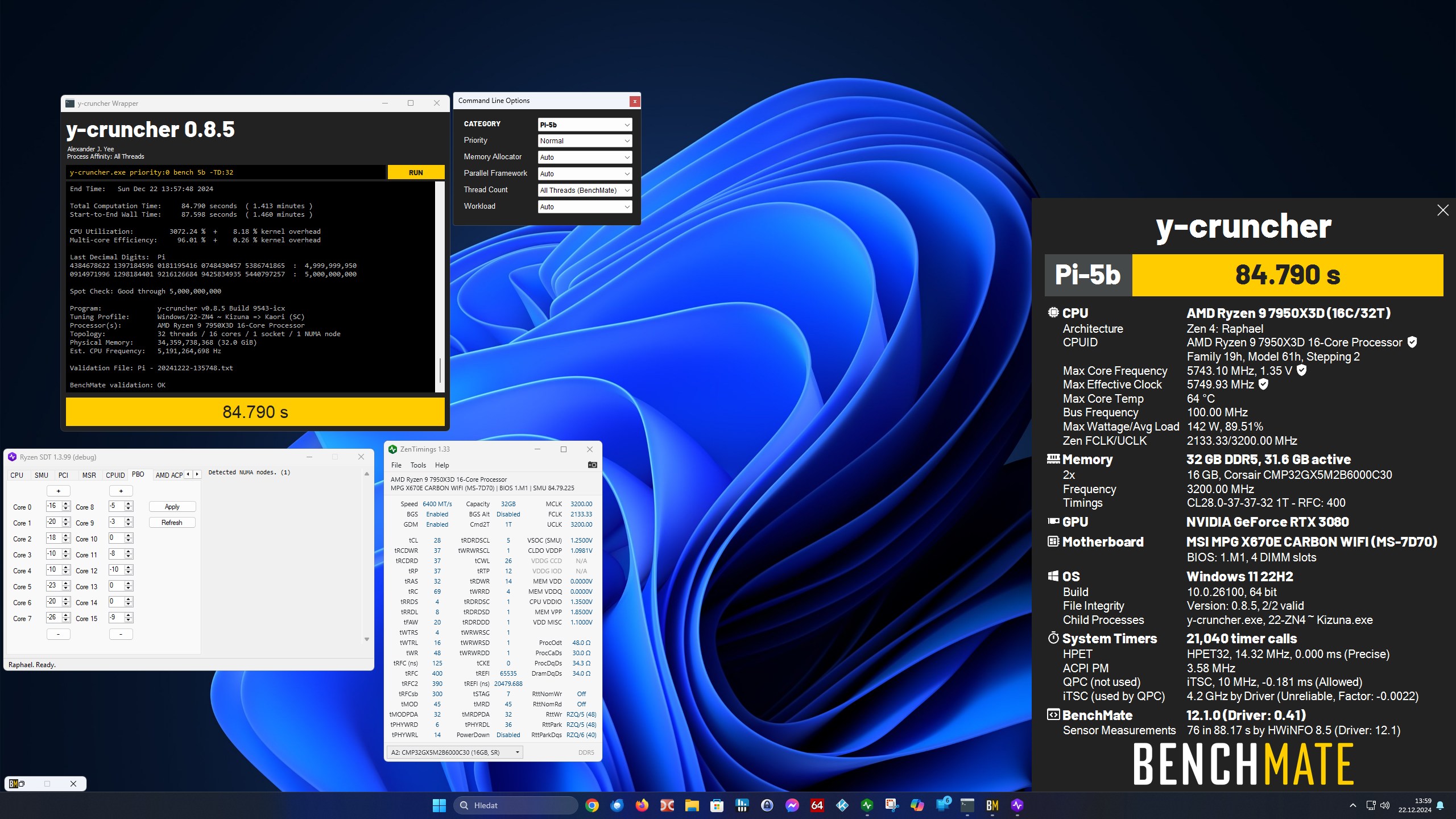Open Microsoft Store taskbar icon

point(717,805)
